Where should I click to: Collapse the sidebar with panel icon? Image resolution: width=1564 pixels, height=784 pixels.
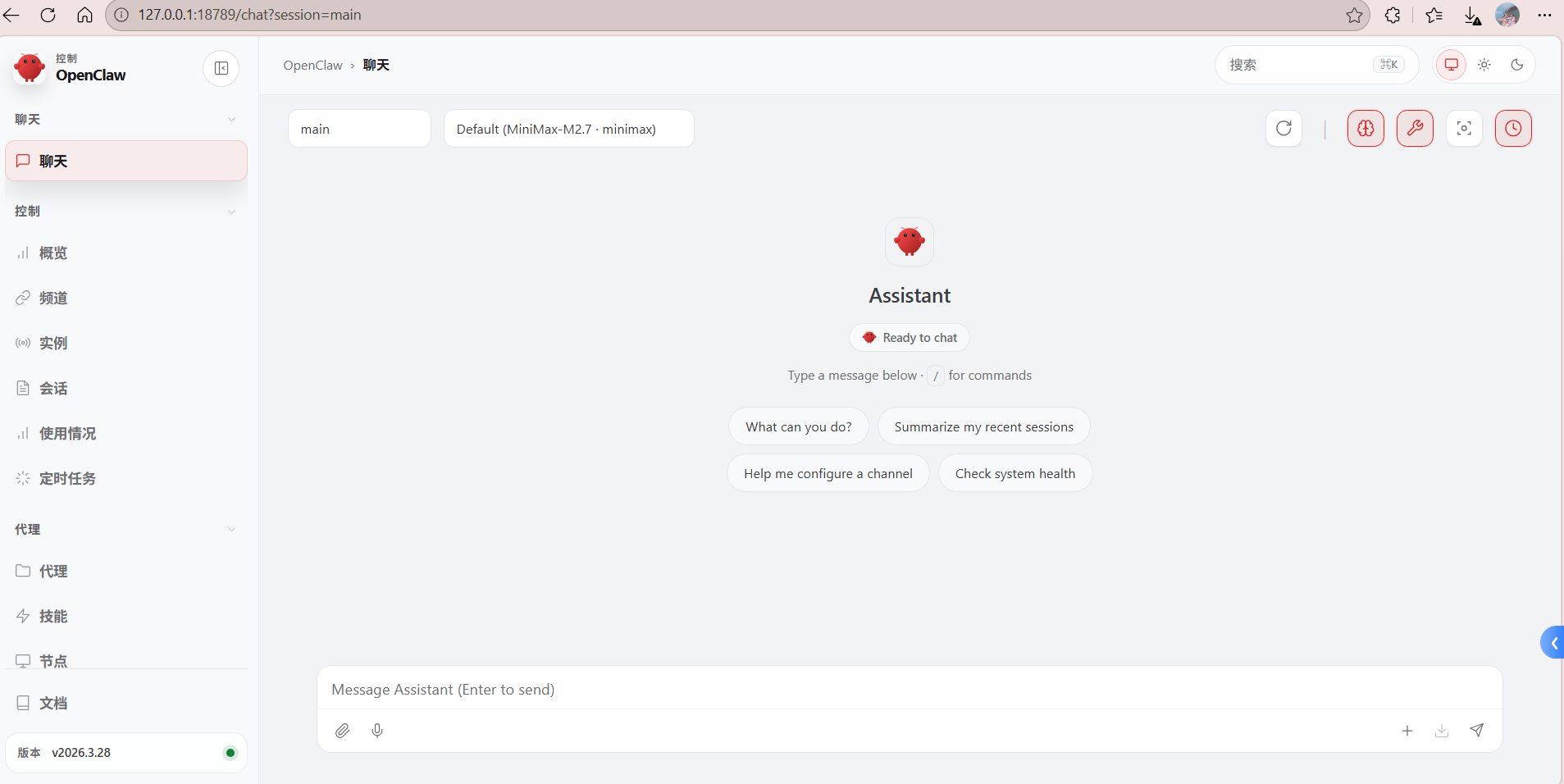tap(221, 68)
